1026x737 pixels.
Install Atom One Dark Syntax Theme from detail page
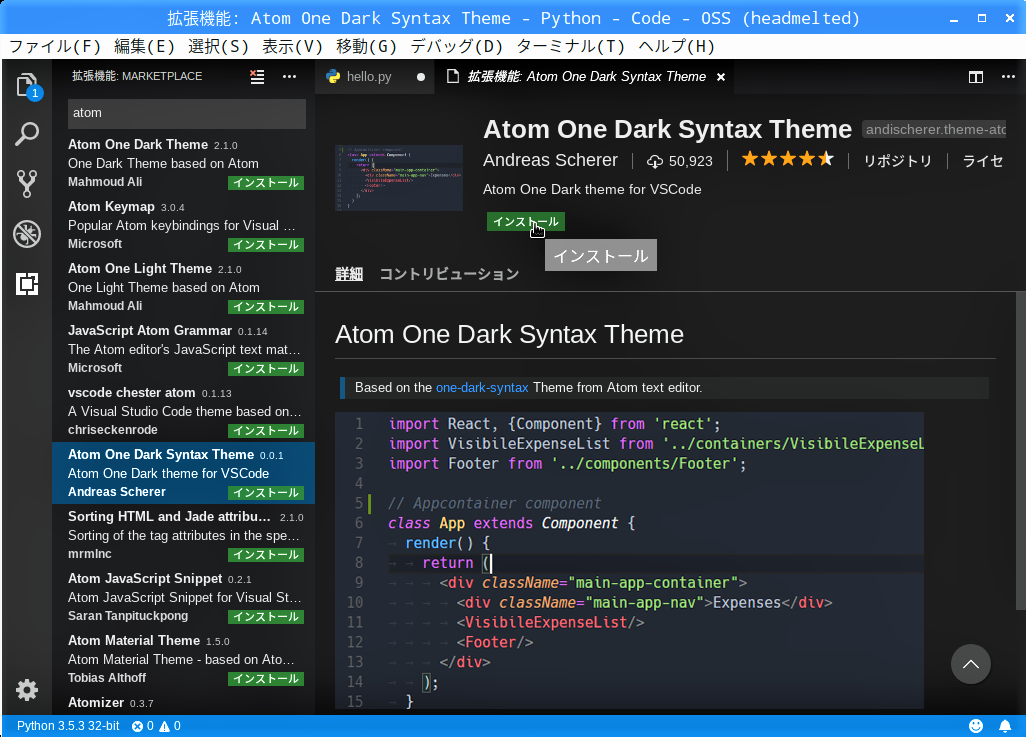tap(525, 222)
